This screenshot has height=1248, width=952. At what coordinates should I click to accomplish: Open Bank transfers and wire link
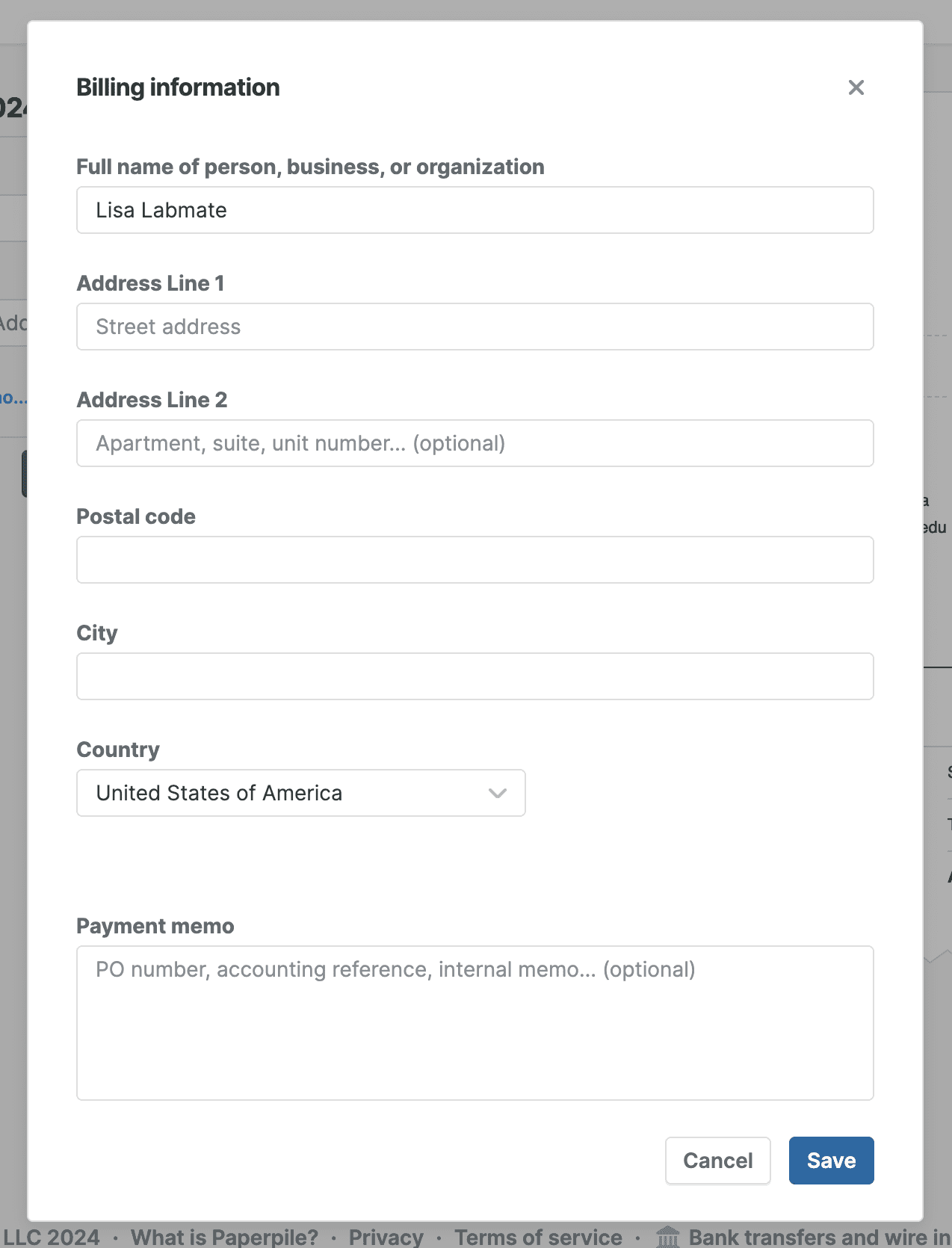[818, 1237]
